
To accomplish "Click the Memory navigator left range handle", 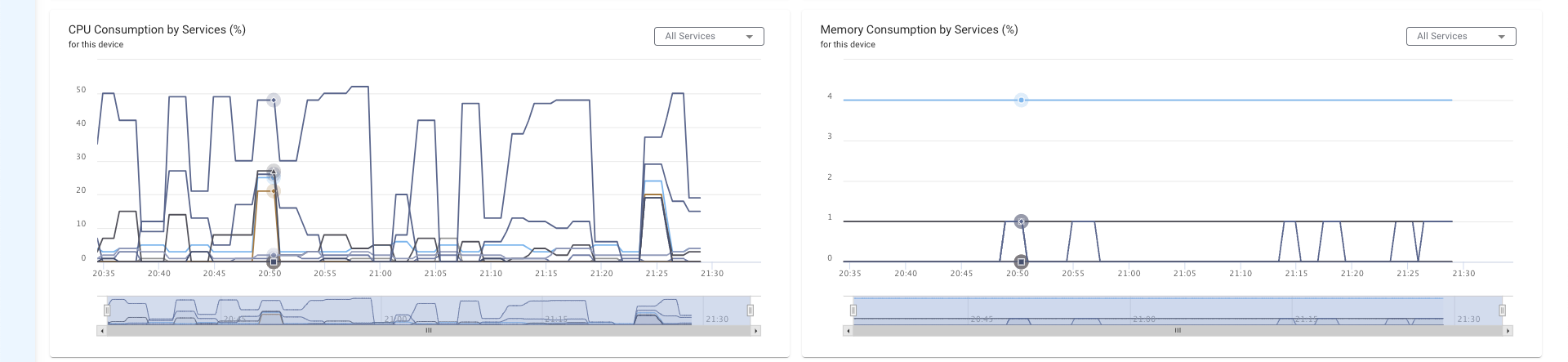I will [x=853, y=311].
